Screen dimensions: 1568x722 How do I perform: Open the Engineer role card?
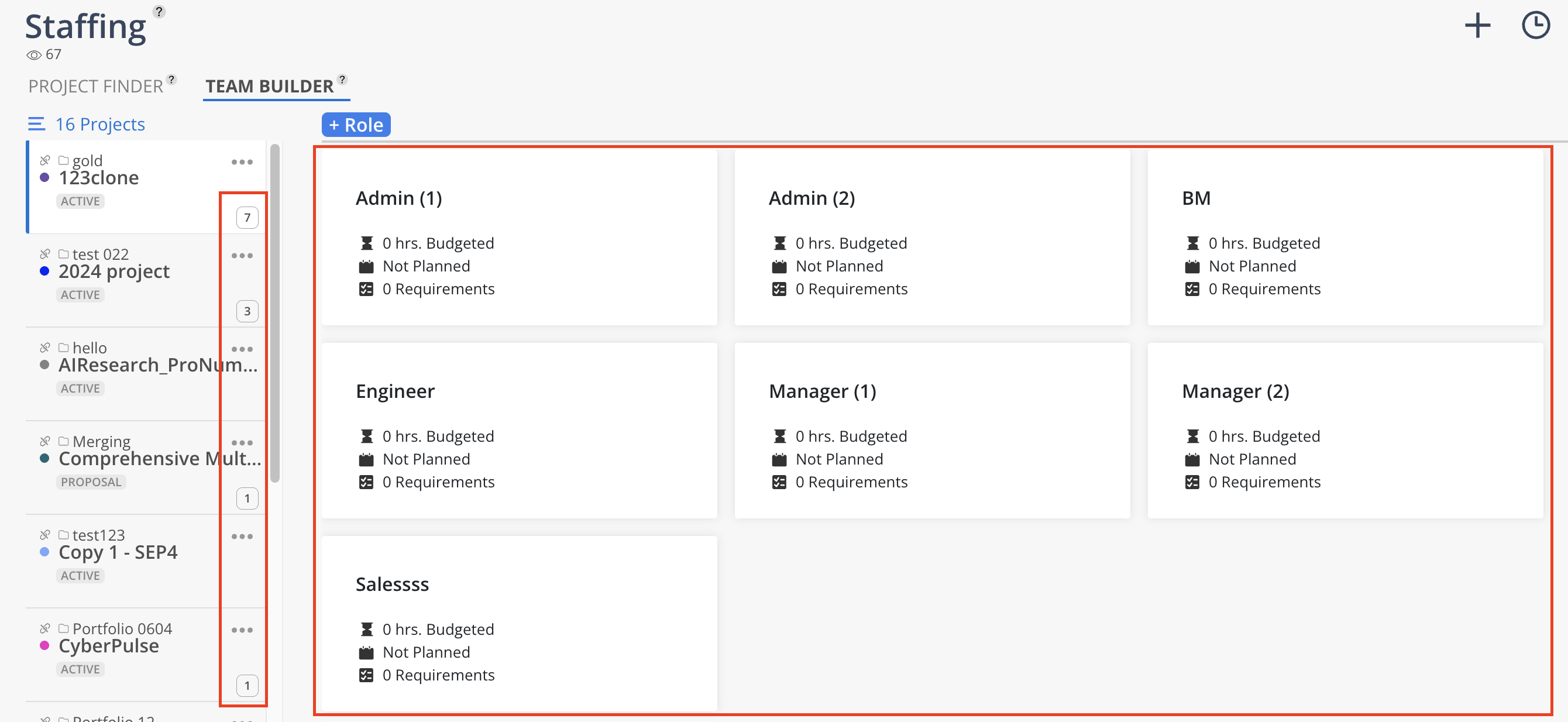[519, 431]
